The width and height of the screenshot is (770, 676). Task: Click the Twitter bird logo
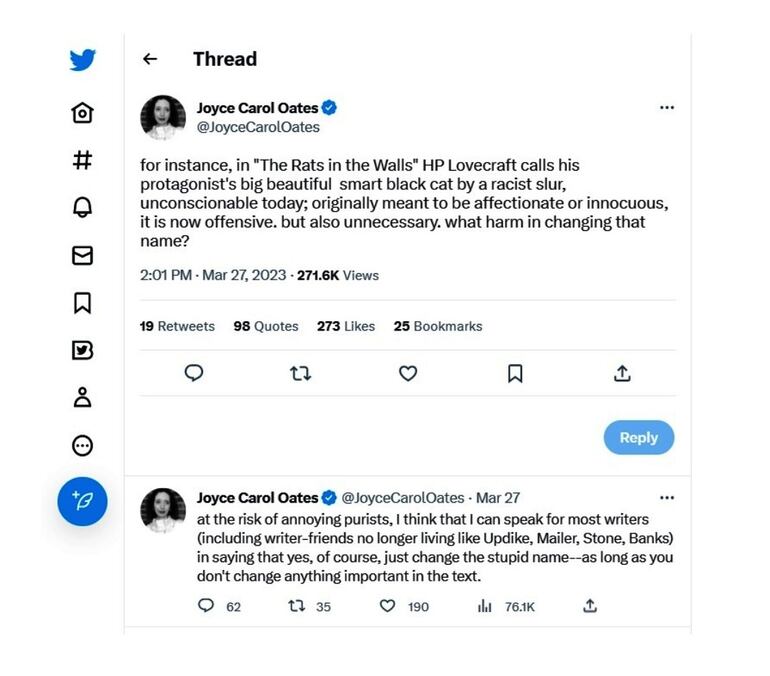[x=83, y=60]
